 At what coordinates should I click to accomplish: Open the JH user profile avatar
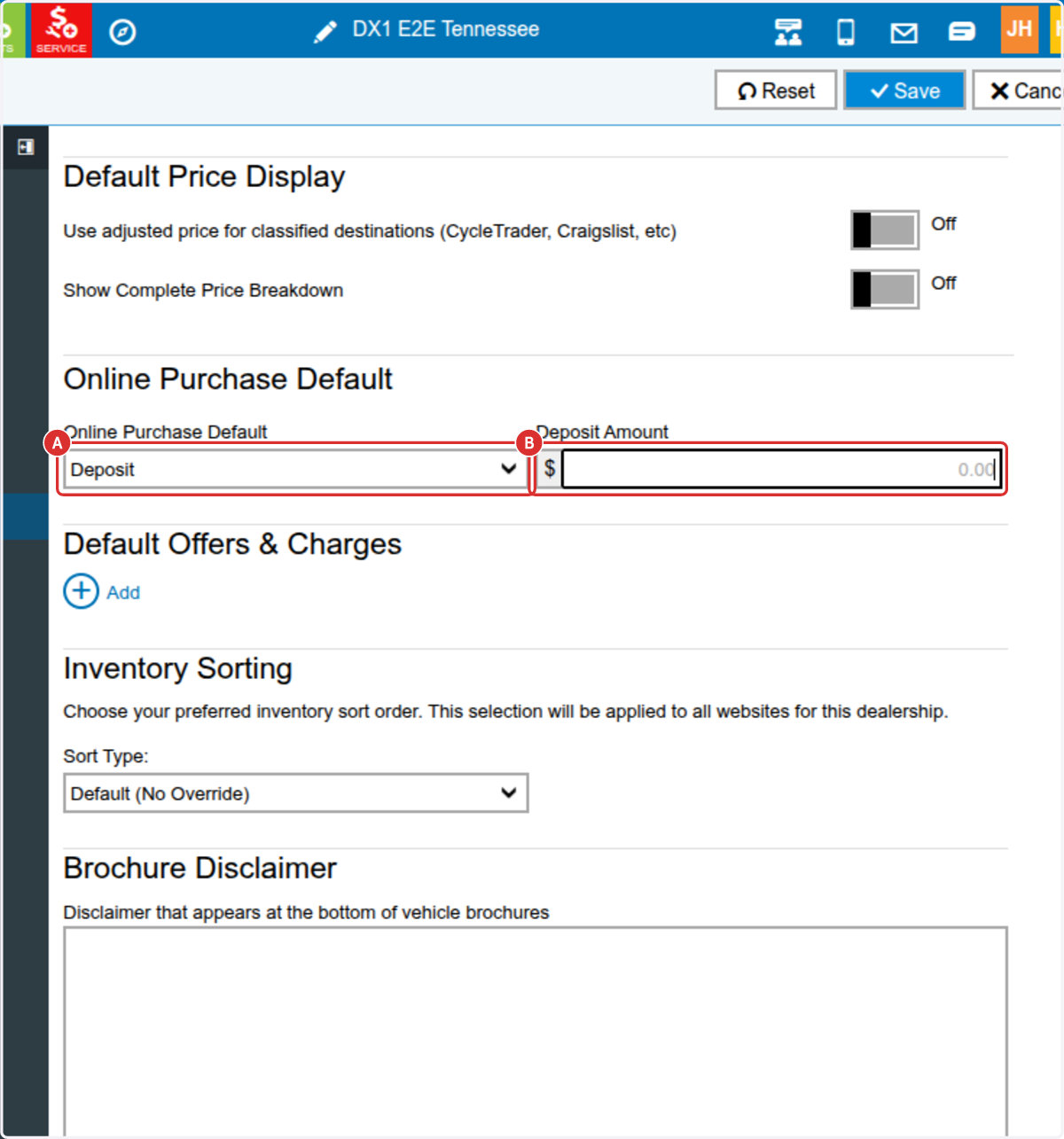(1020, 29)
